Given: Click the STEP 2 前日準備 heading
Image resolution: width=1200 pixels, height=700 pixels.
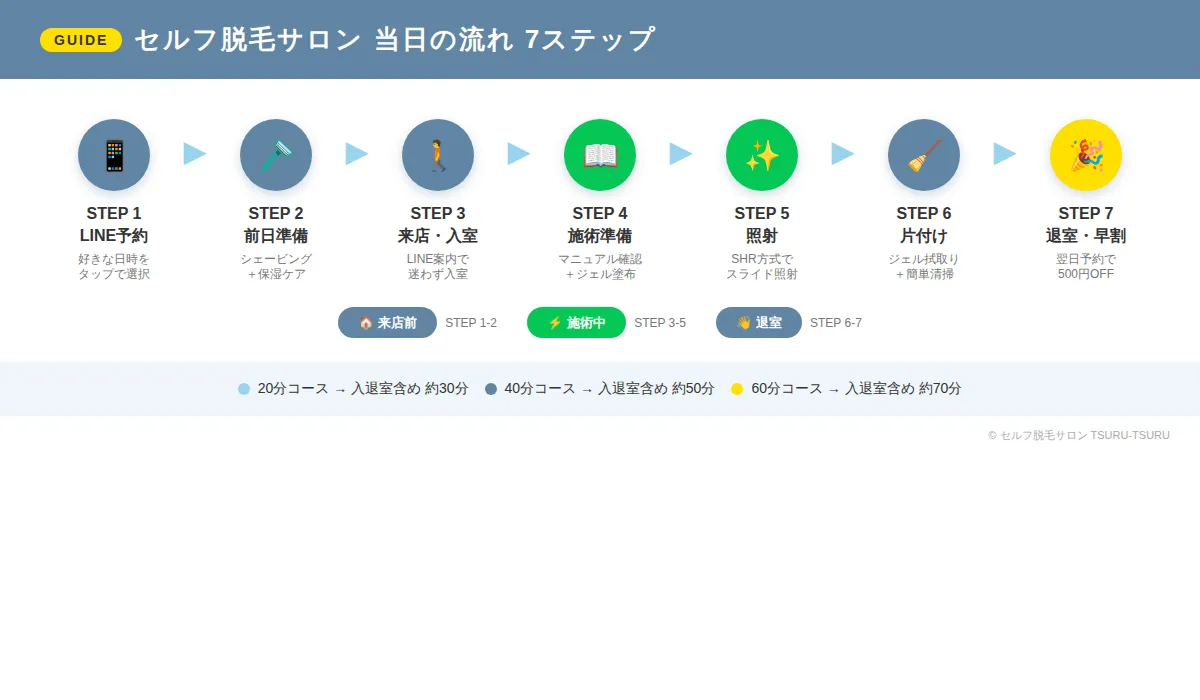Looking at the screenshot, I should pyautogui.click(x=276, y=225).
